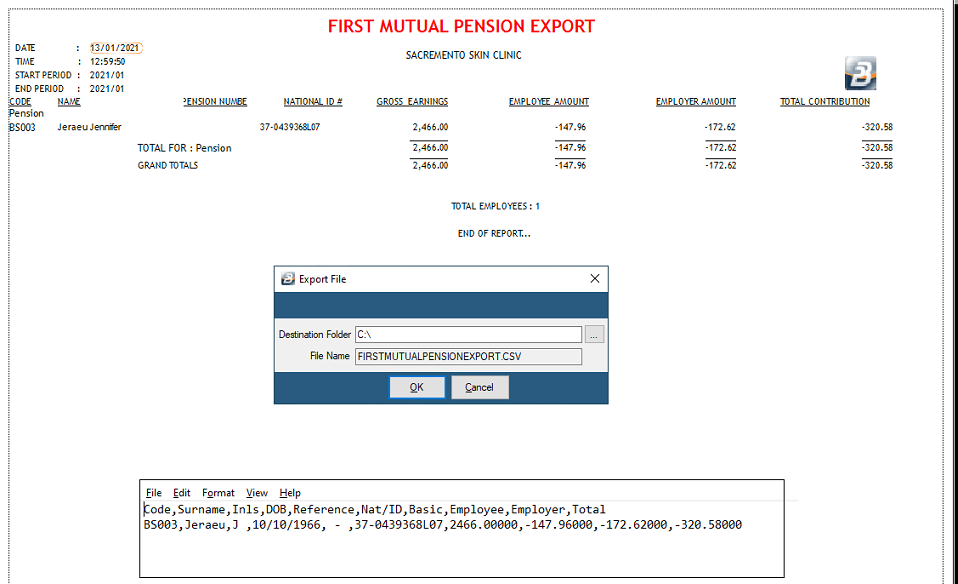Viewport: 958px width, 584px height.
Task: Open the View menu in text viewer
Action: coord(257,492)
